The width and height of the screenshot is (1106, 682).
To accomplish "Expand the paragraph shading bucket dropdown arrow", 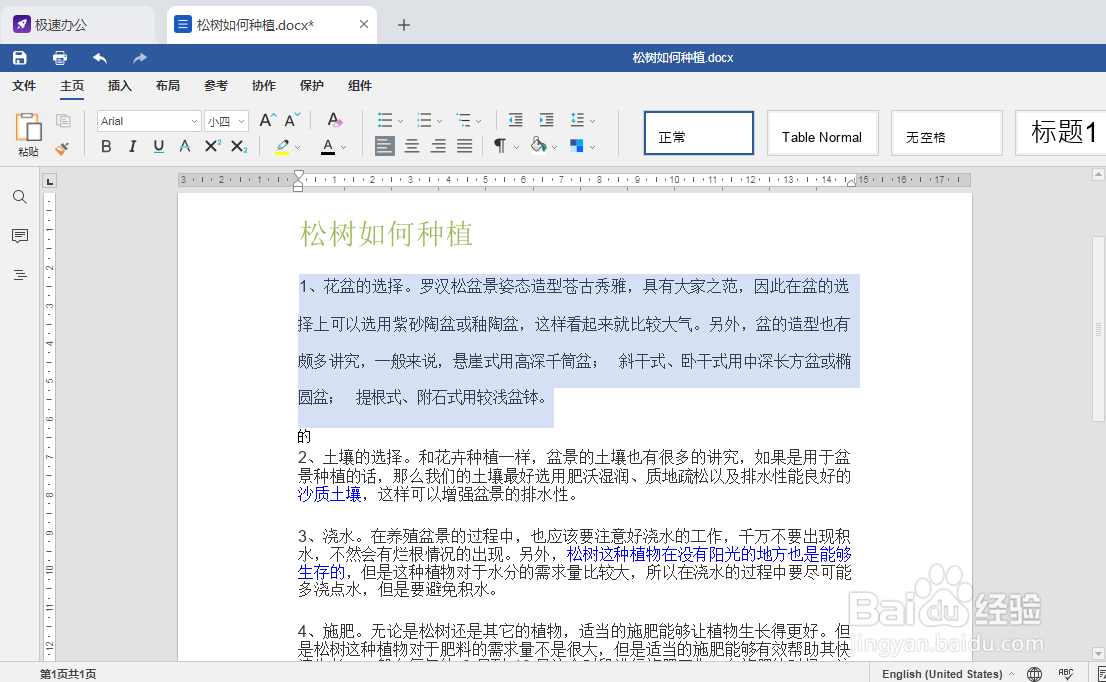I will click(x=554, y=147).
